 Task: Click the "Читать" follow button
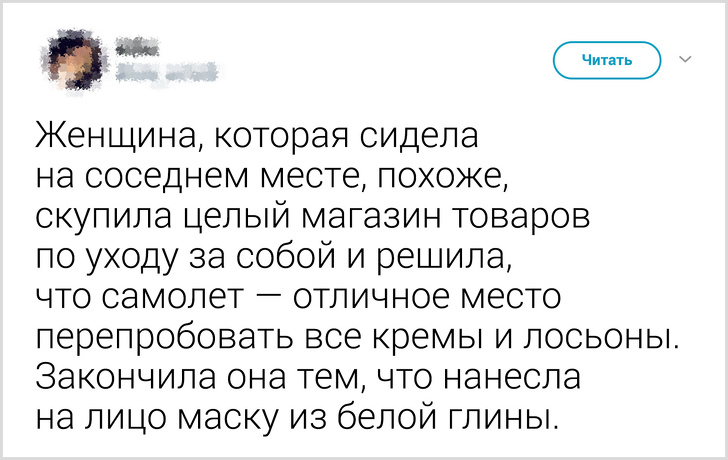(607, 60)
